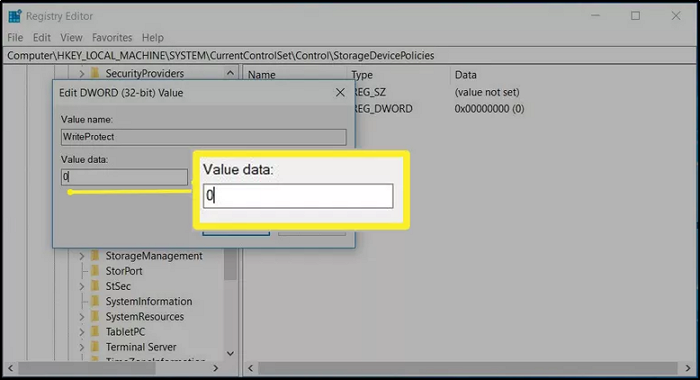Viewport: 700px width, 380px height.
Task: Click the Value name WriteProtect field
Action: click(x=204, y=137)
